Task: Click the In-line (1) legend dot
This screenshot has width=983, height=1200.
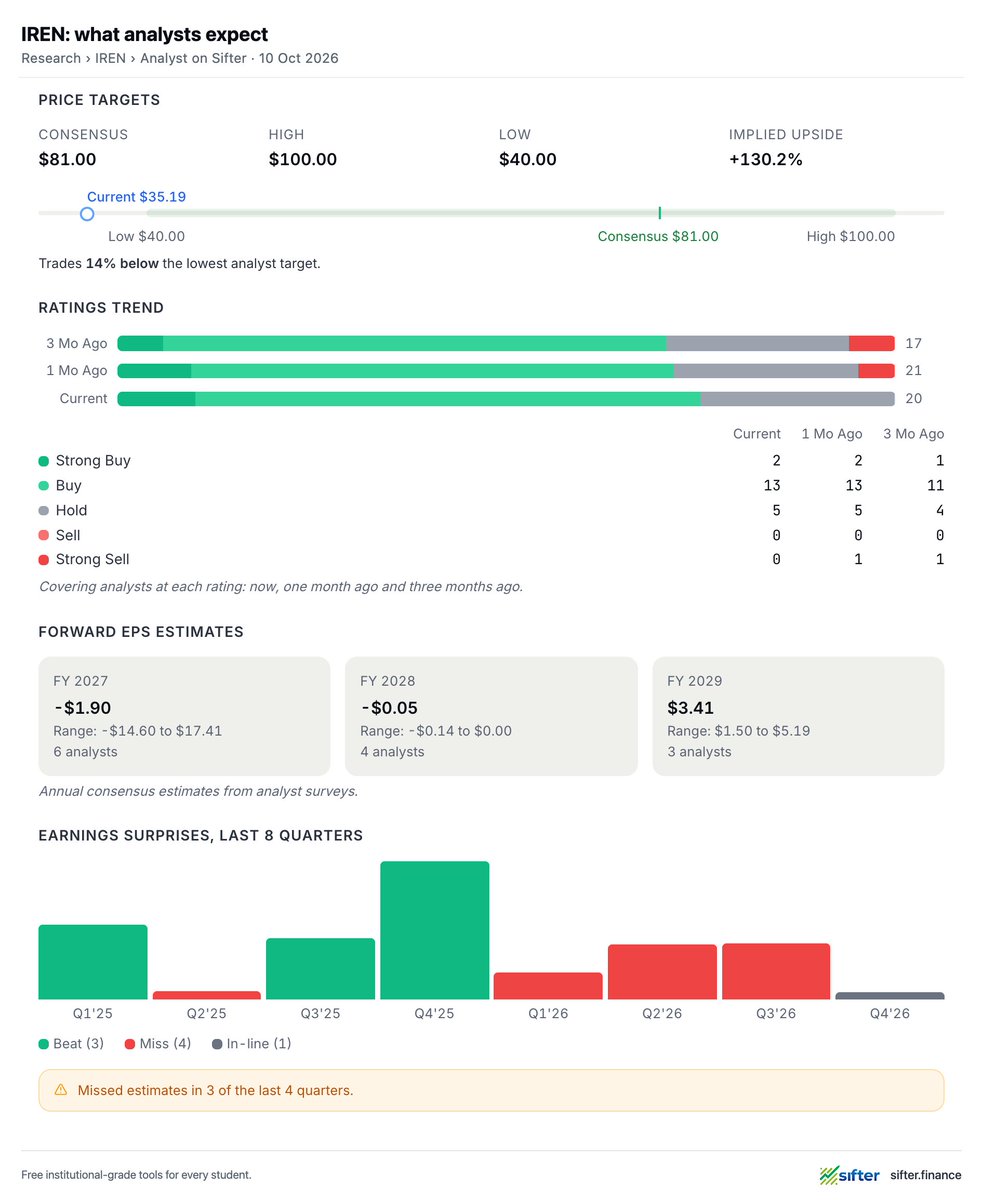Action: 217,1044
